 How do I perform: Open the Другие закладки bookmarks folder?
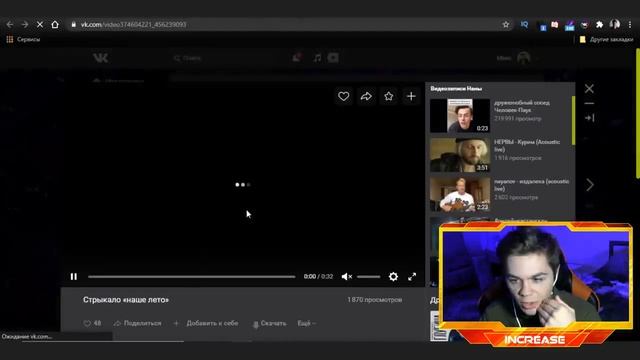click(x=606, y=40)
